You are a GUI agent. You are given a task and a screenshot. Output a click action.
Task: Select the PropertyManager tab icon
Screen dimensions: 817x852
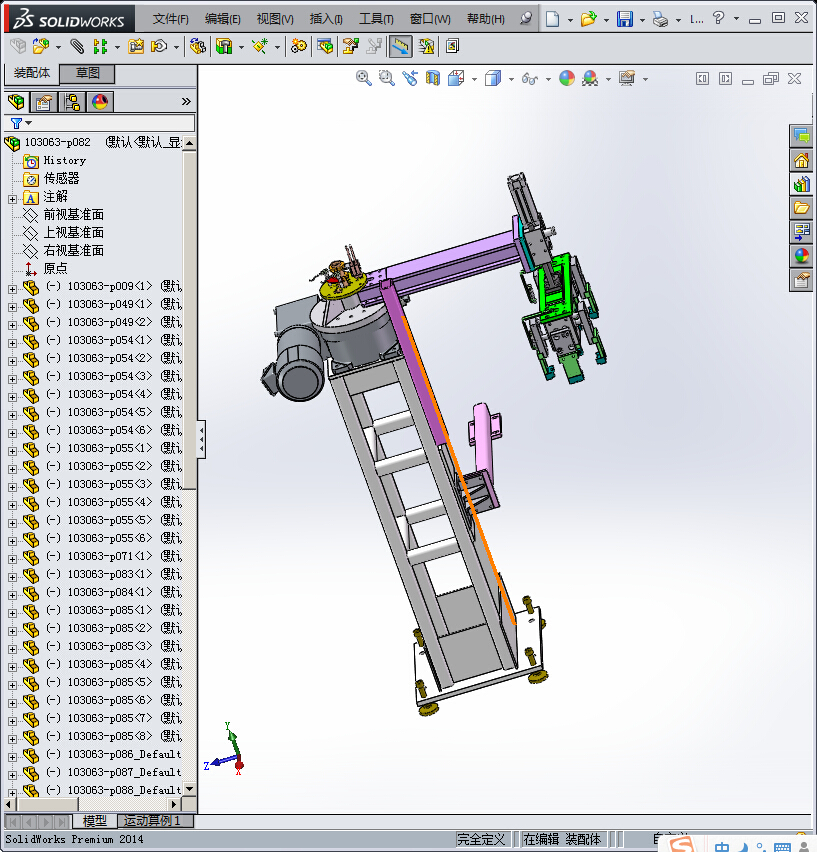[44, 102]
